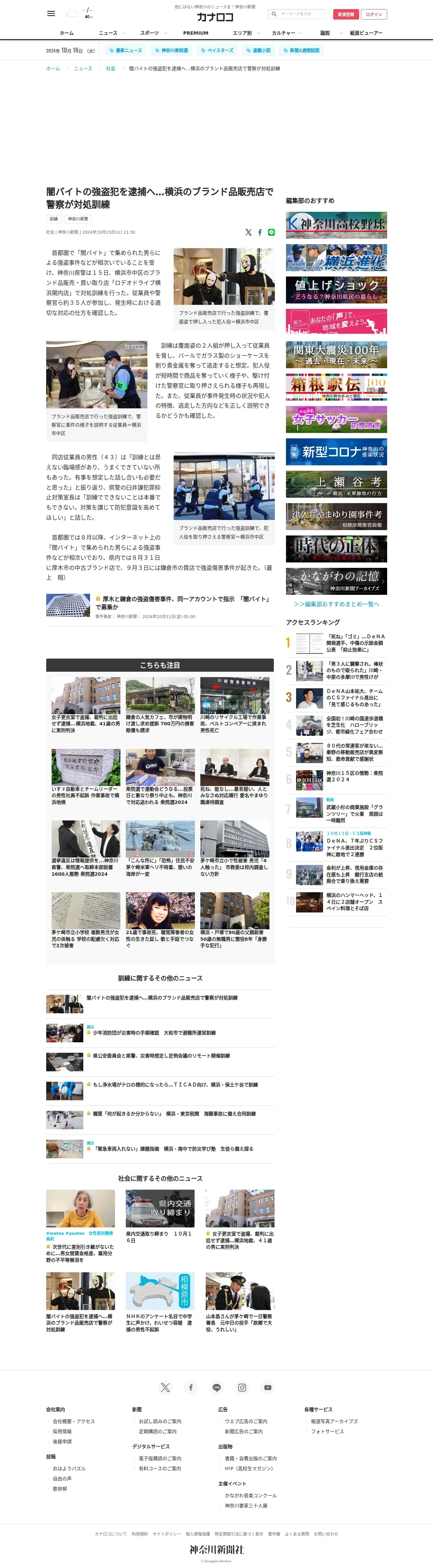Click the cloudy weather icon in header
433x1568 pixels.
tap(72, 13)
